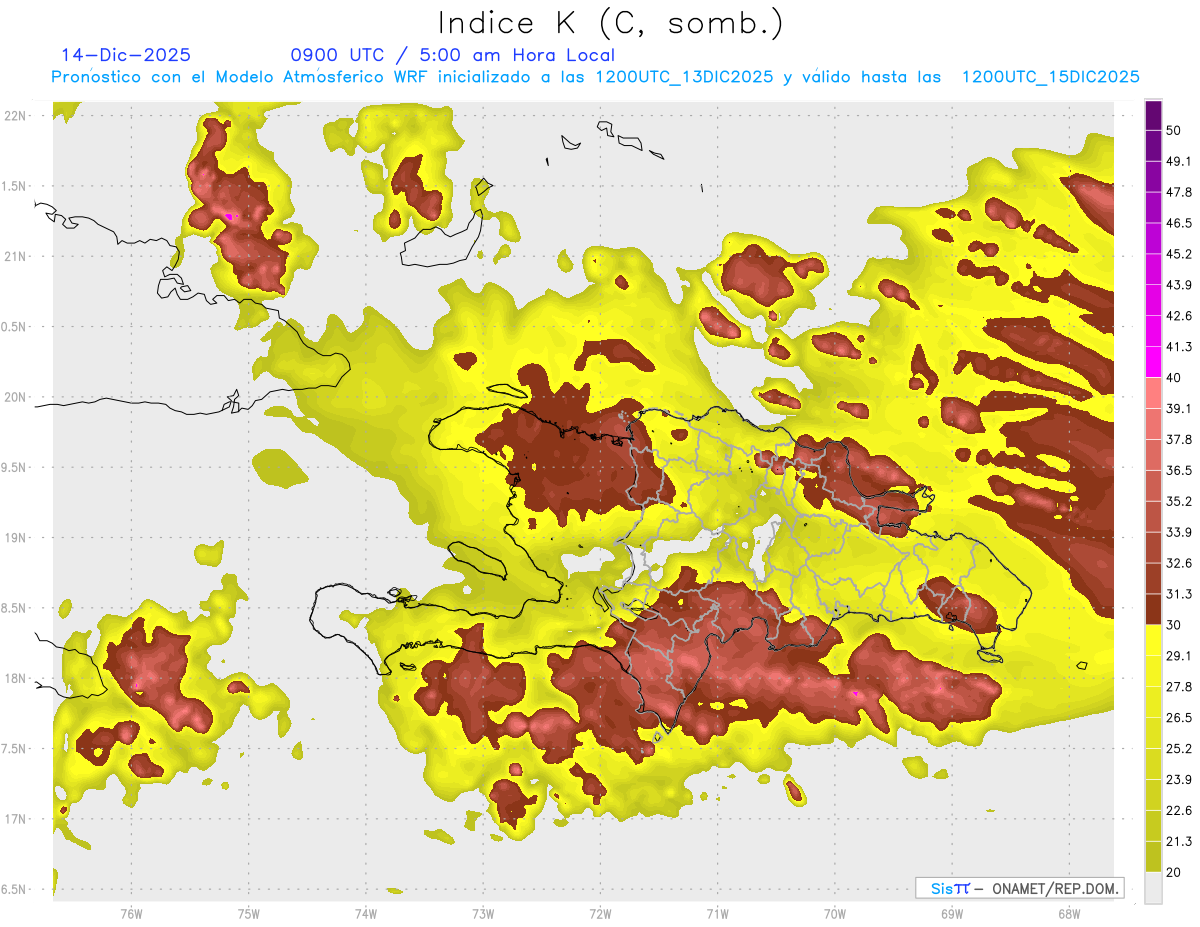Click the purple swatch between 47.8 and 49.1
Image resolution: width=1200 pixels, height=927 pixels.
click(x=1153, y=177)
